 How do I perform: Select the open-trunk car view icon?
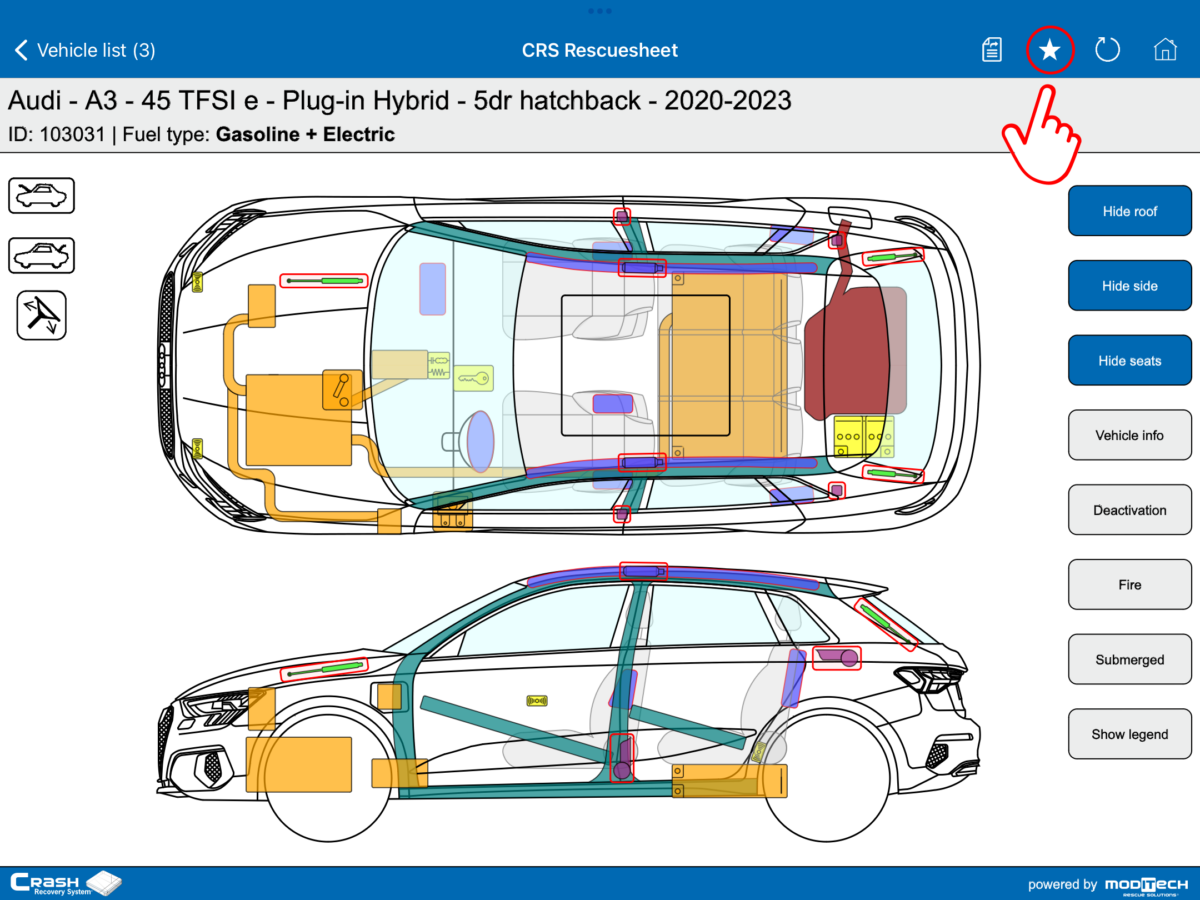[x=41, y=255]
